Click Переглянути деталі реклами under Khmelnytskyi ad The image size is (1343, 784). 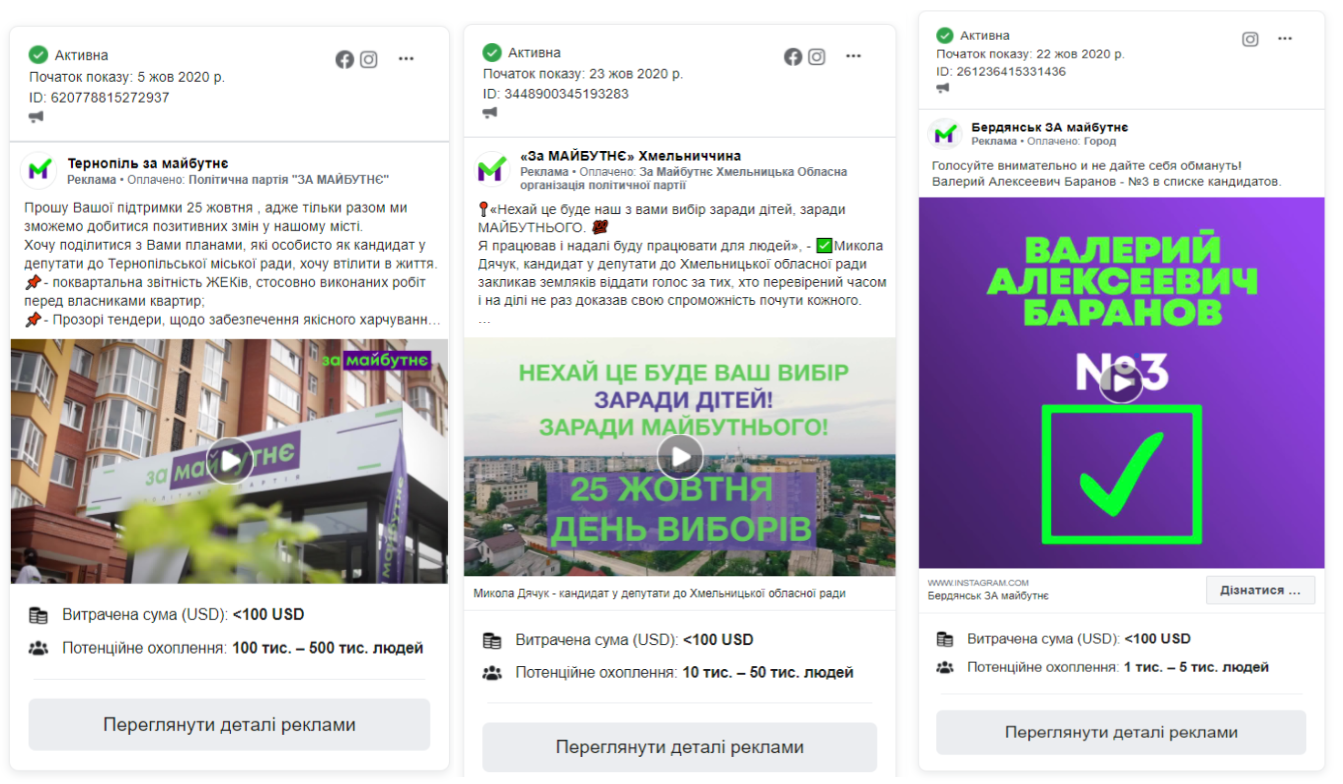point(680,747)
